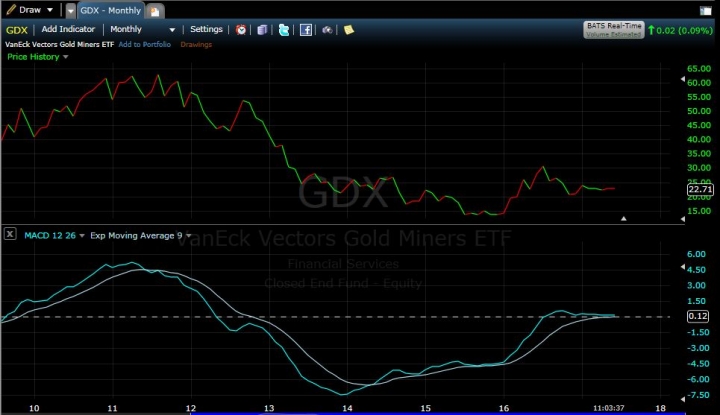Click the white triangle time-axis marker
720x415 pixels.
624,219
